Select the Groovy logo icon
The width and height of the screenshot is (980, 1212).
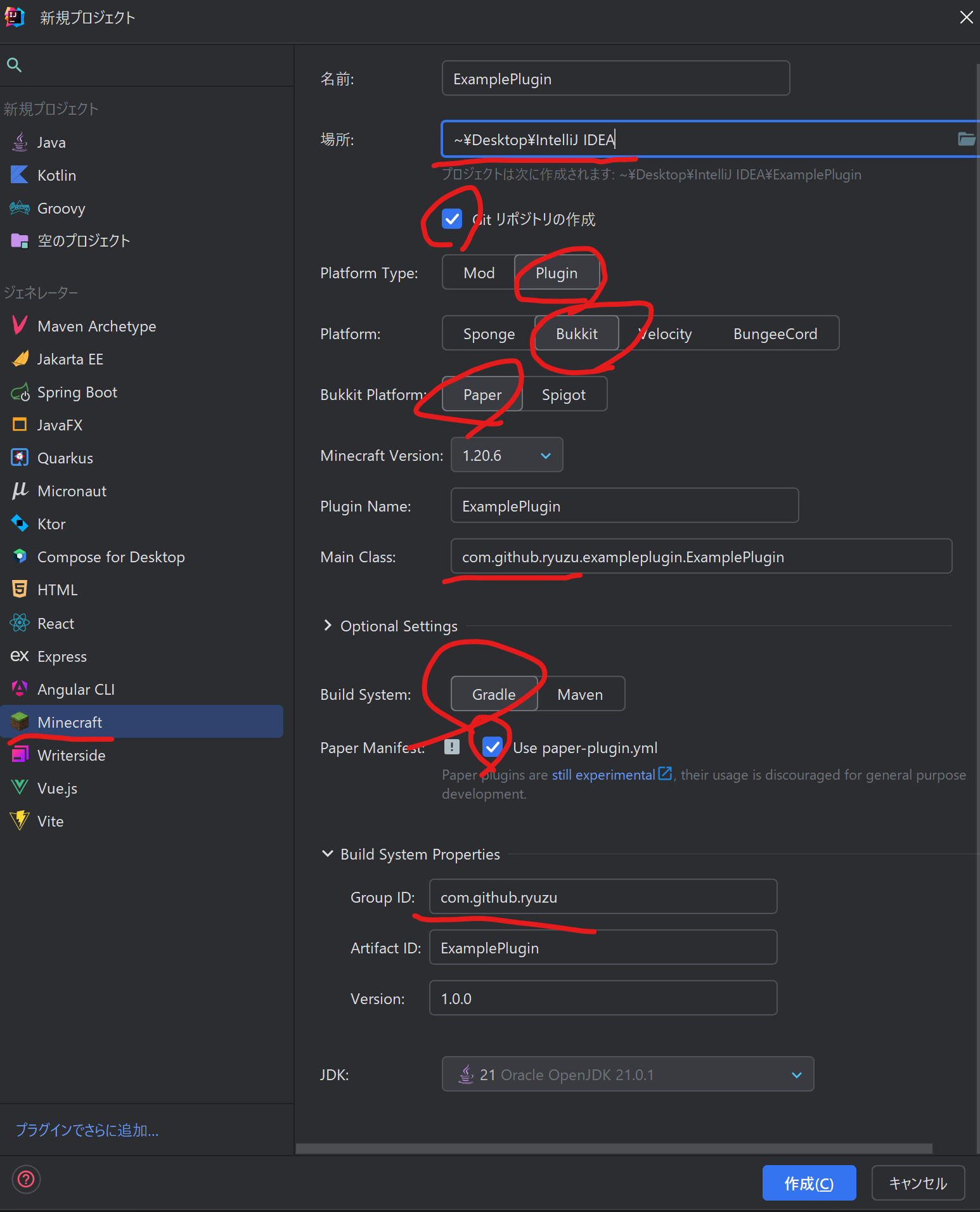(20, 208)
